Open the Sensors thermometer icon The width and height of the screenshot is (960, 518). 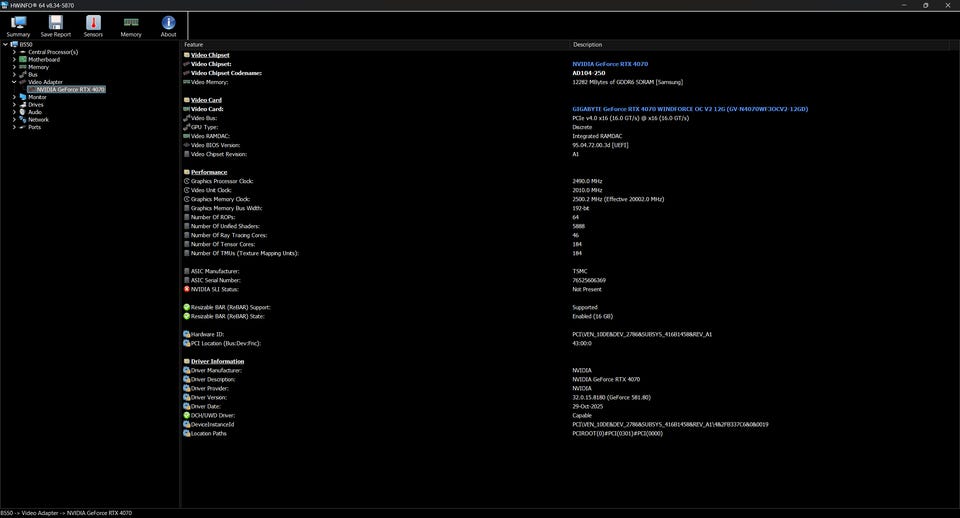pyautogui.click(x=93, y=23)
